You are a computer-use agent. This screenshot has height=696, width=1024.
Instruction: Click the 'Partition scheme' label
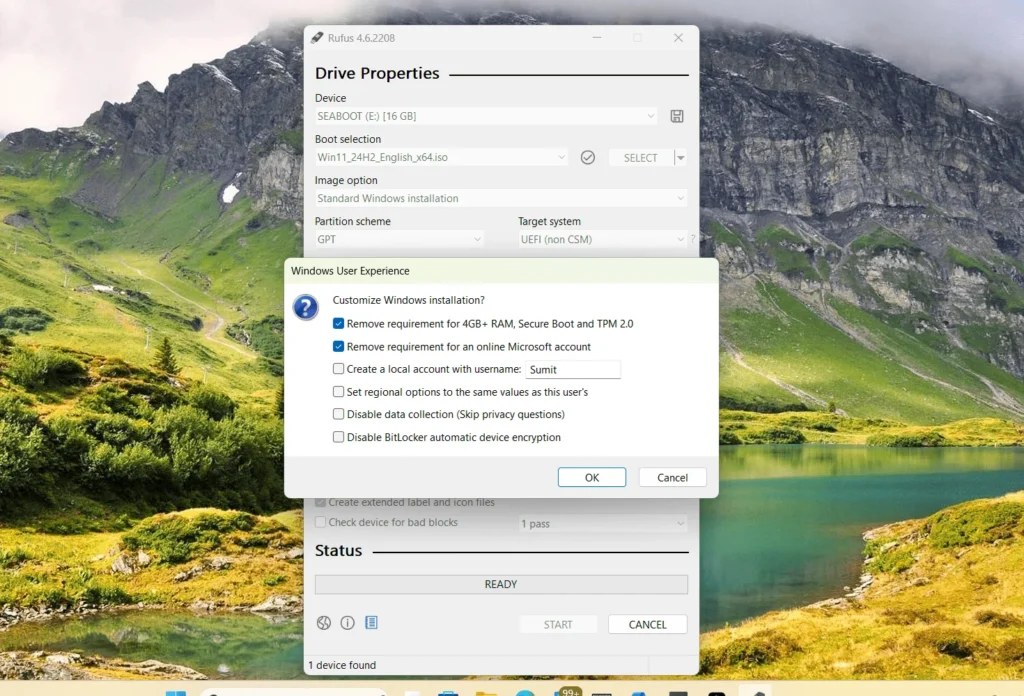(353, 221)
